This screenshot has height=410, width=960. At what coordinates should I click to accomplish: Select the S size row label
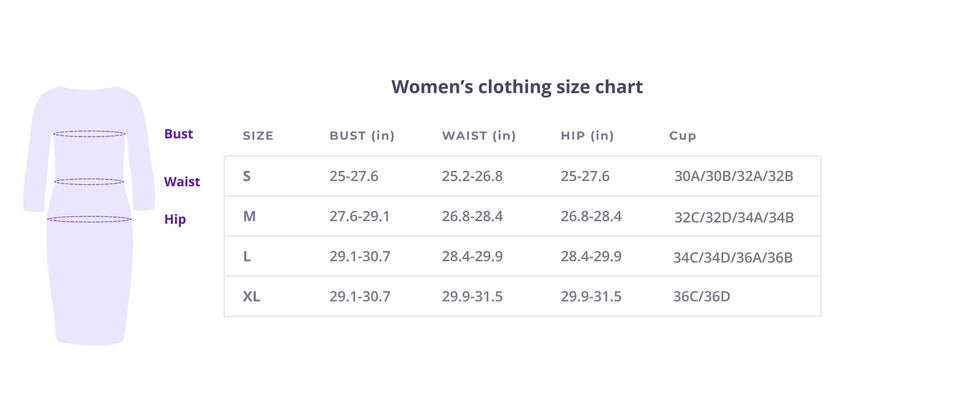pos(247,176)
